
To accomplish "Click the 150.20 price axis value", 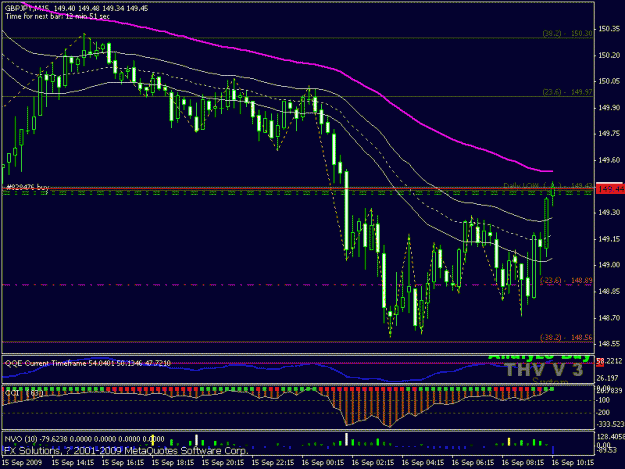I will pos(609,55).
